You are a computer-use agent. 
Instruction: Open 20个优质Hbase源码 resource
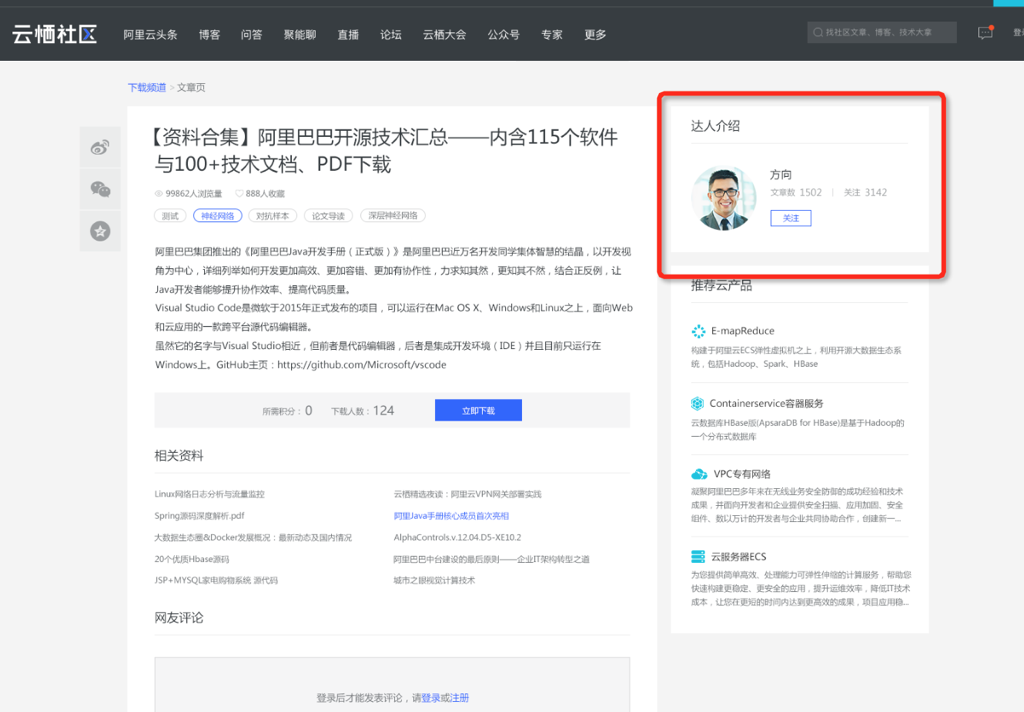click(x=192, y=559)
